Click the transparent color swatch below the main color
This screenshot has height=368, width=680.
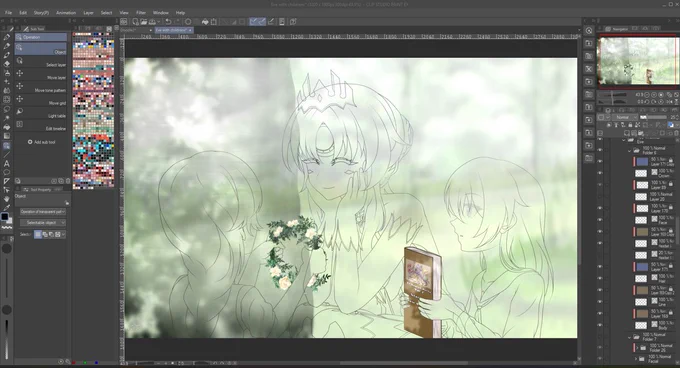[7, 227]
